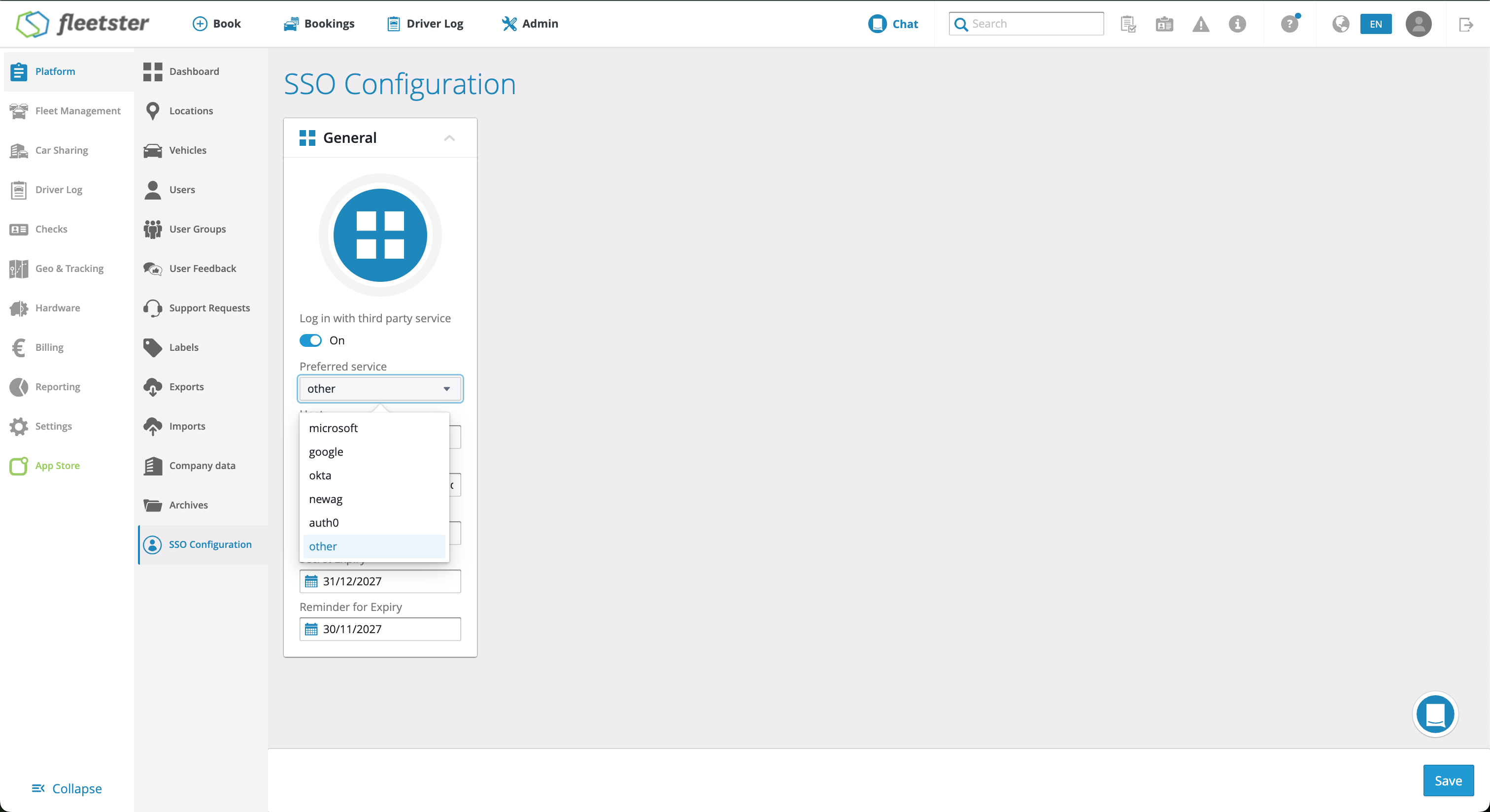
Task: Open the info circle icon
Action: pos(1237,24)
